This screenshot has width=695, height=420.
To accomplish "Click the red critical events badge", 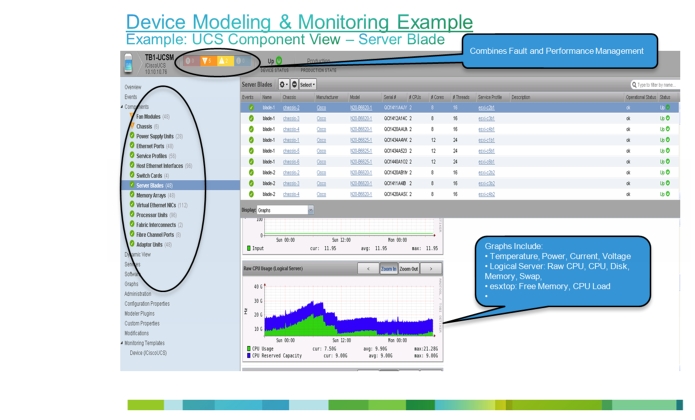I will [191, 61].
